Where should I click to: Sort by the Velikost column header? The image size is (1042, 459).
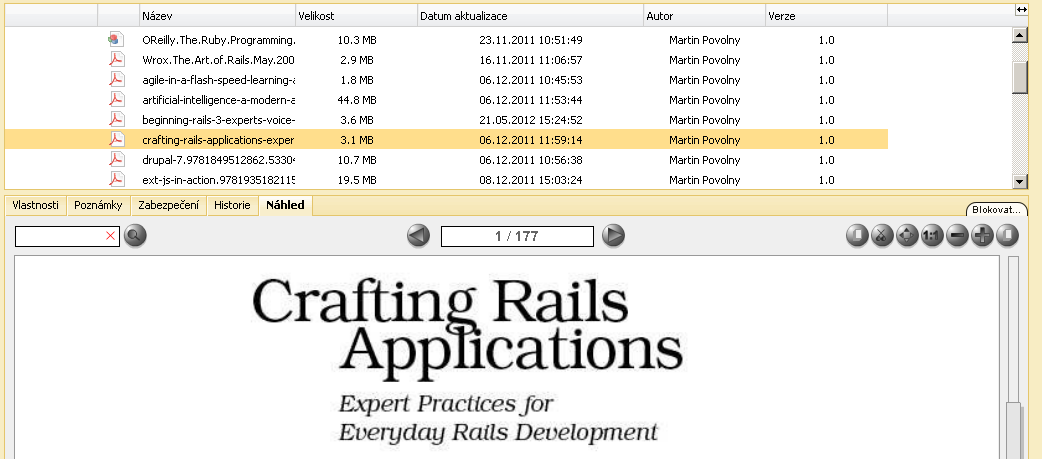pyautogui.click(x=357, y=16)
